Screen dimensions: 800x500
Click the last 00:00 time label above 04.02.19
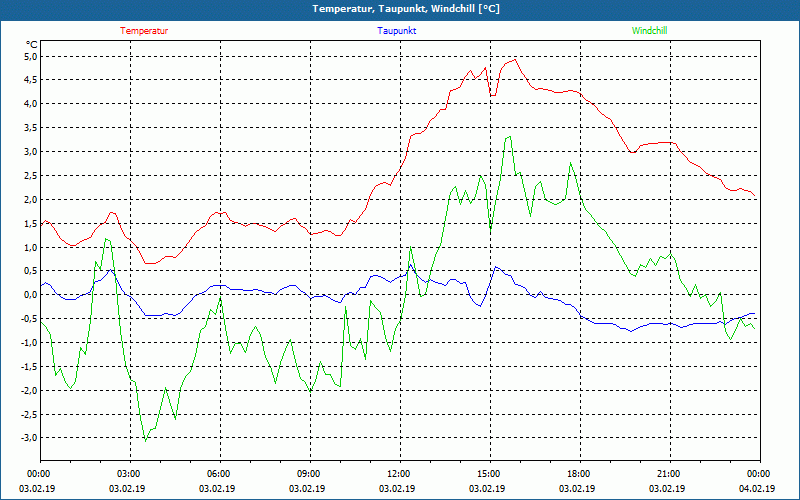(760, 474)
